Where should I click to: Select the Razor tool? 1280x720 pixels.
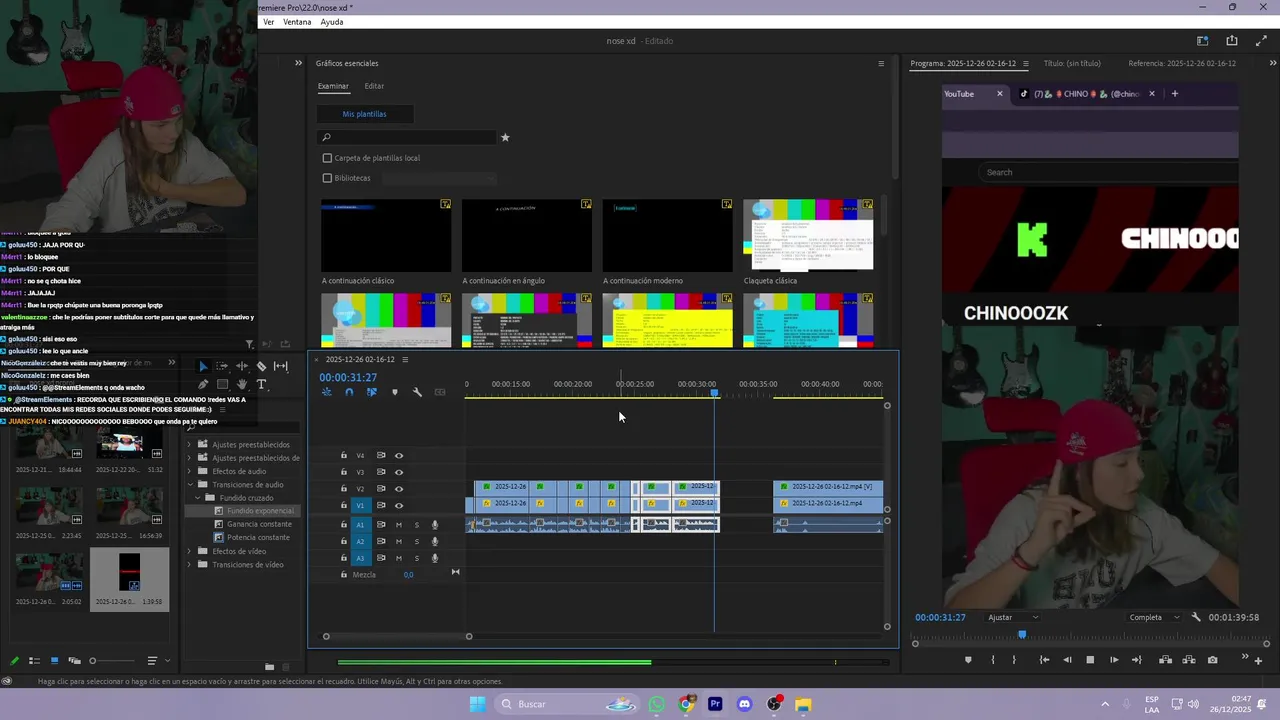[261, 367]
